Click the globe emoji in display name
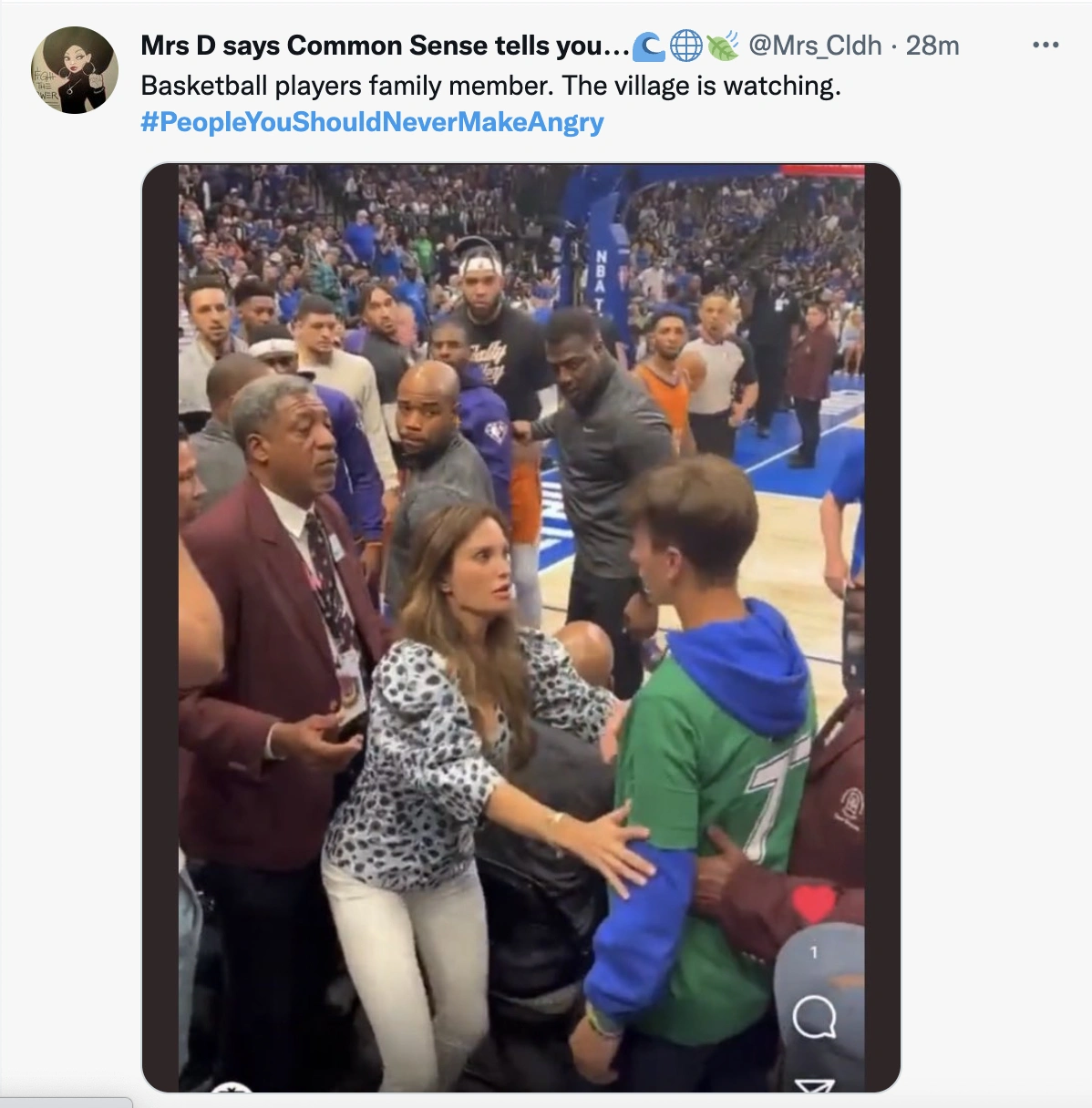Screen dimensions: 1092x1108 (685, 46)
